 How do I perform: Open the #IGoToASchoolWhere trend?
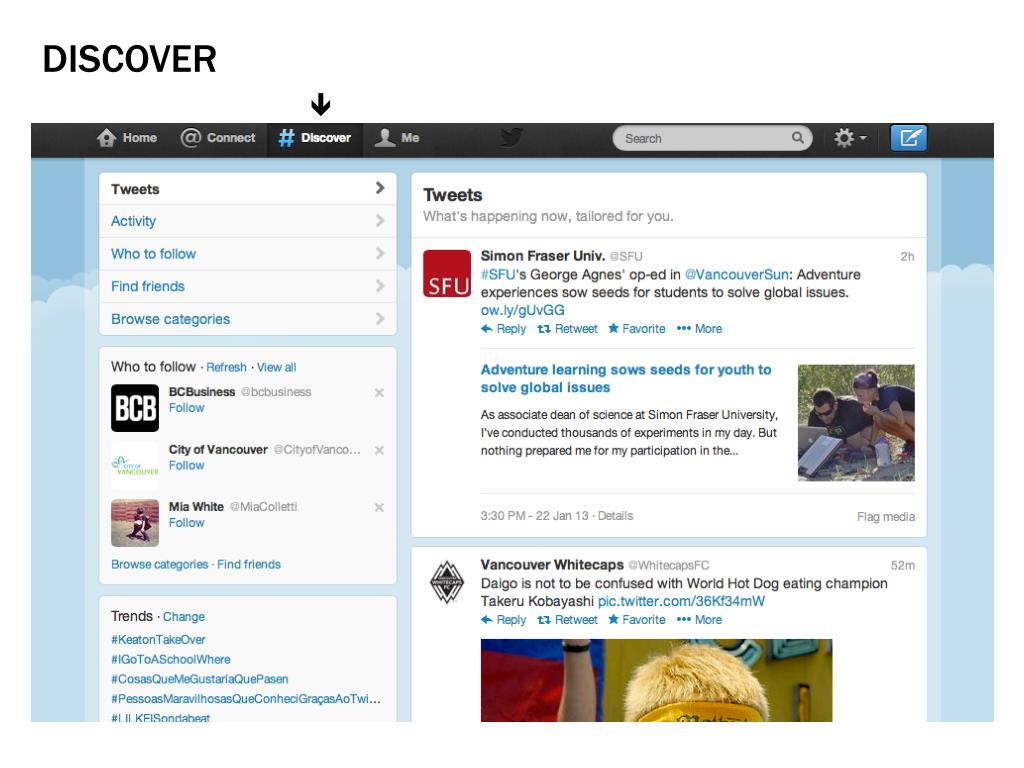pyautogui.click(x=170, y=660)
